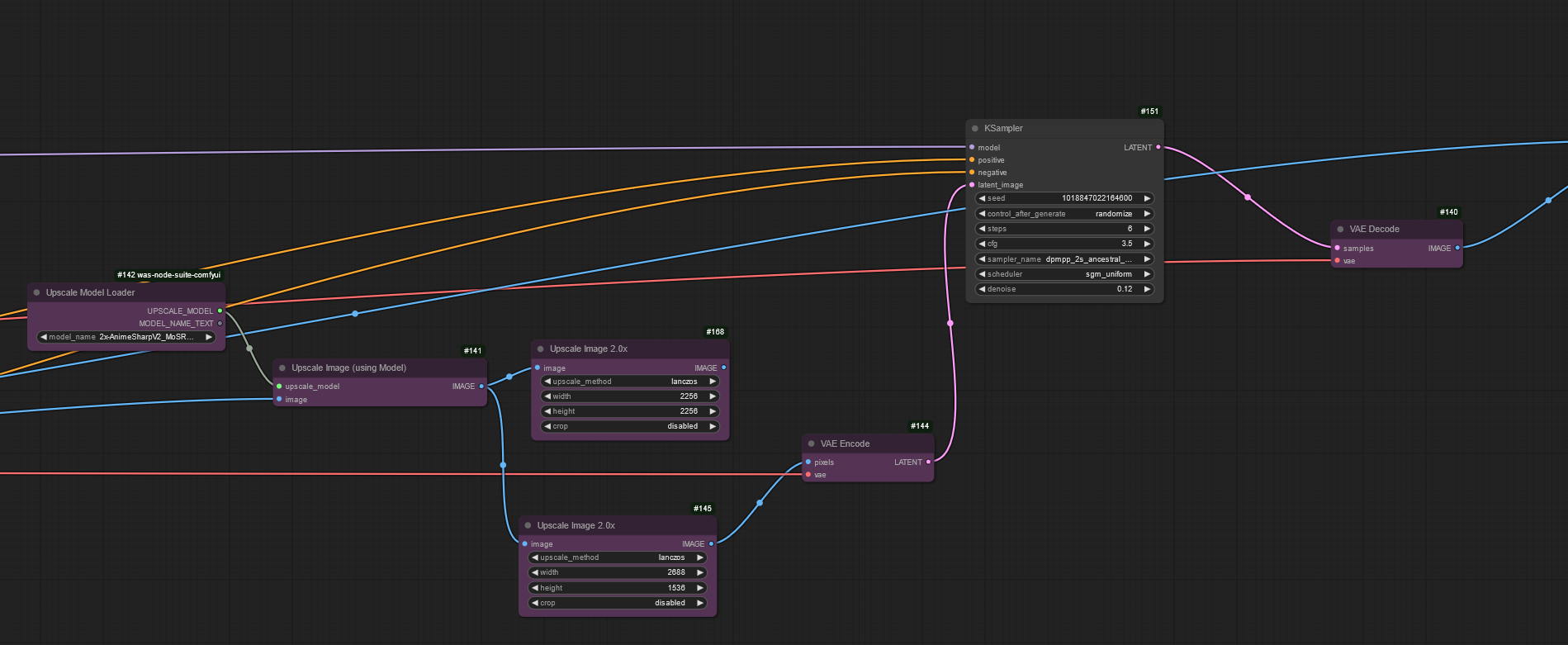Click midpoint dot on pink link entering latent_image

[950, 323]
